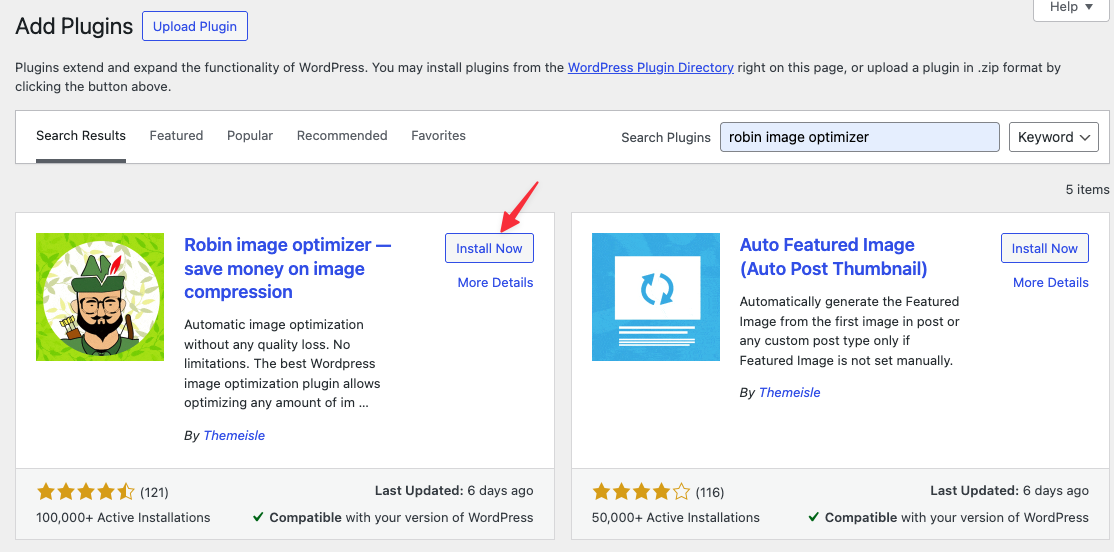This screenshot has height=552, width=1114.
Task: Open More Details for Robin image optimizer
Action: coord(495,283)
